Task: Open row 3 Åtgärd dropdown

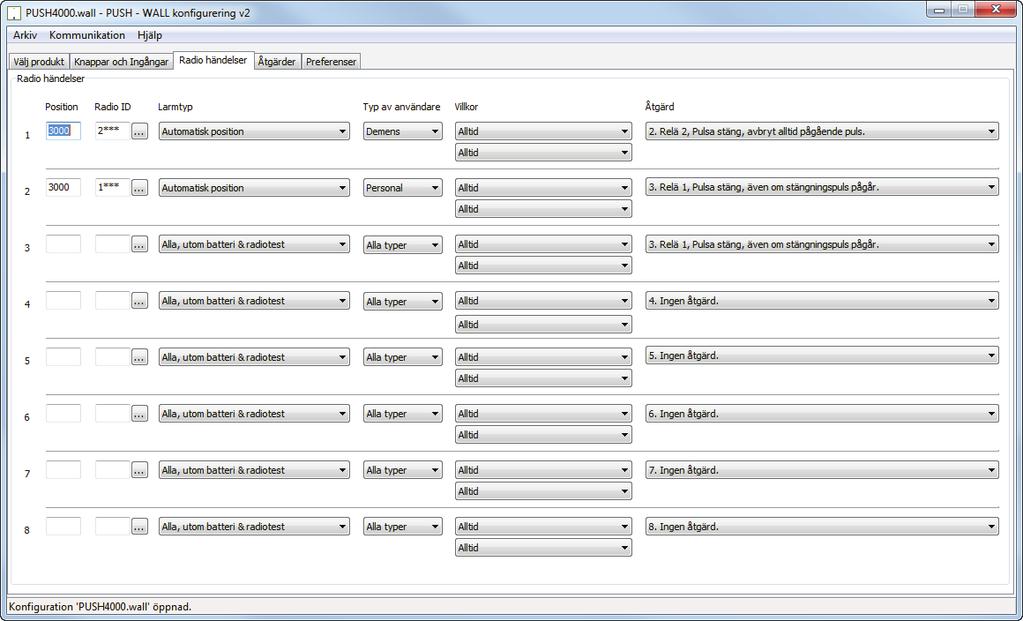Action: 821,245
